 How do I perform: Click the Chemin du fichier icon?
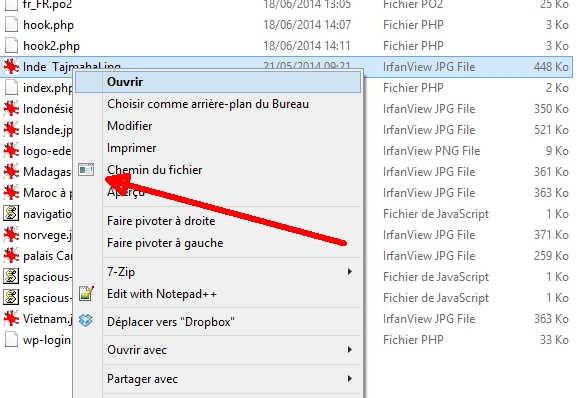point(86,170)
